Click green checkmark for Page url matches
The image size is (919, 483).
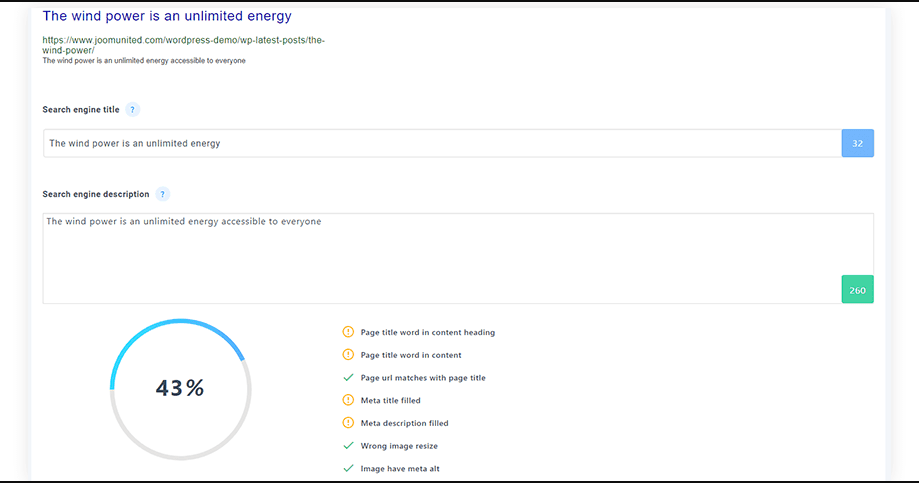348,377
